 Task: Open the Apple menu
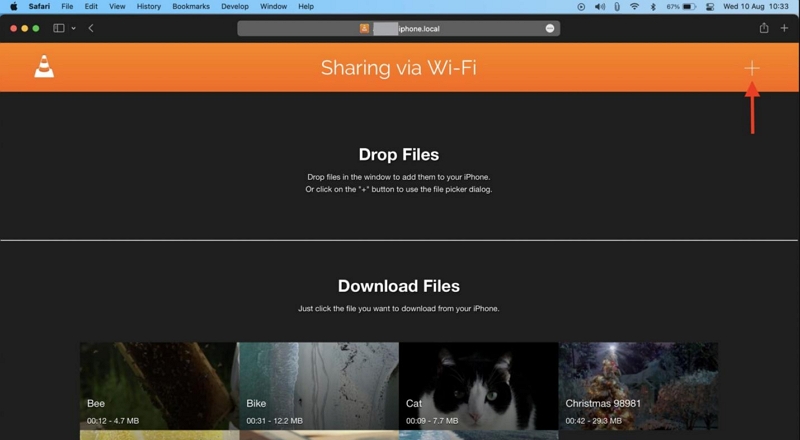point(14,7)
